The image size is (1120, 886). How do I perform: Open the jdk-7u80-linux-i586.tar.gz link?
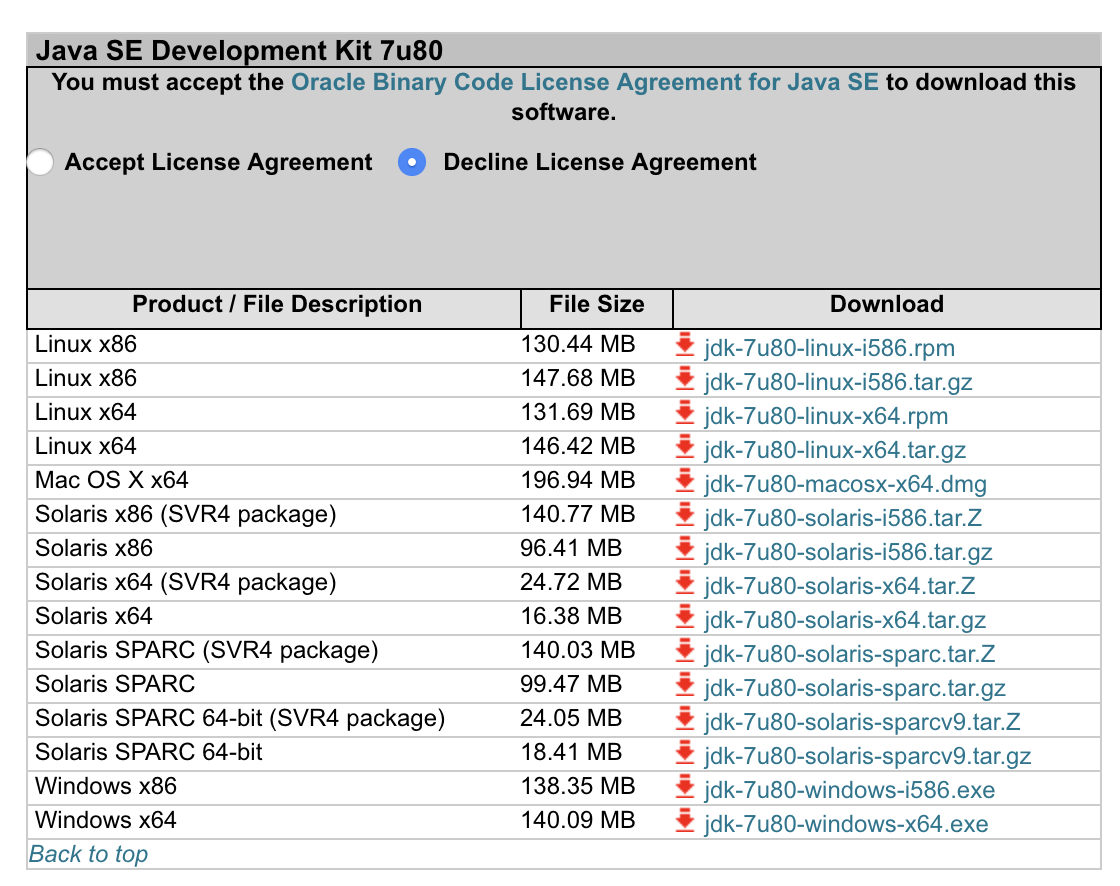pos(838,382)
